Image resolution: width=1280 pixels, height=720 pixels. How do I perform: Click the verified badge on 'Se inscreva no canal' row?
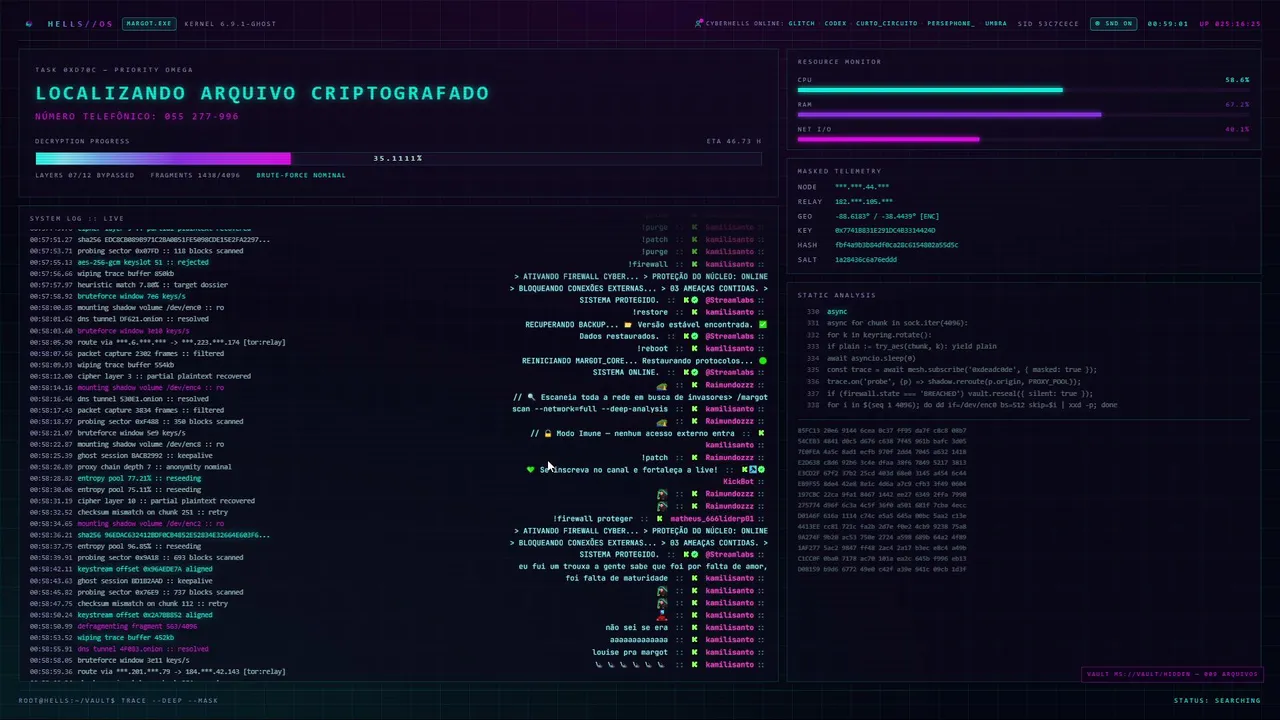tap(761, 469)
